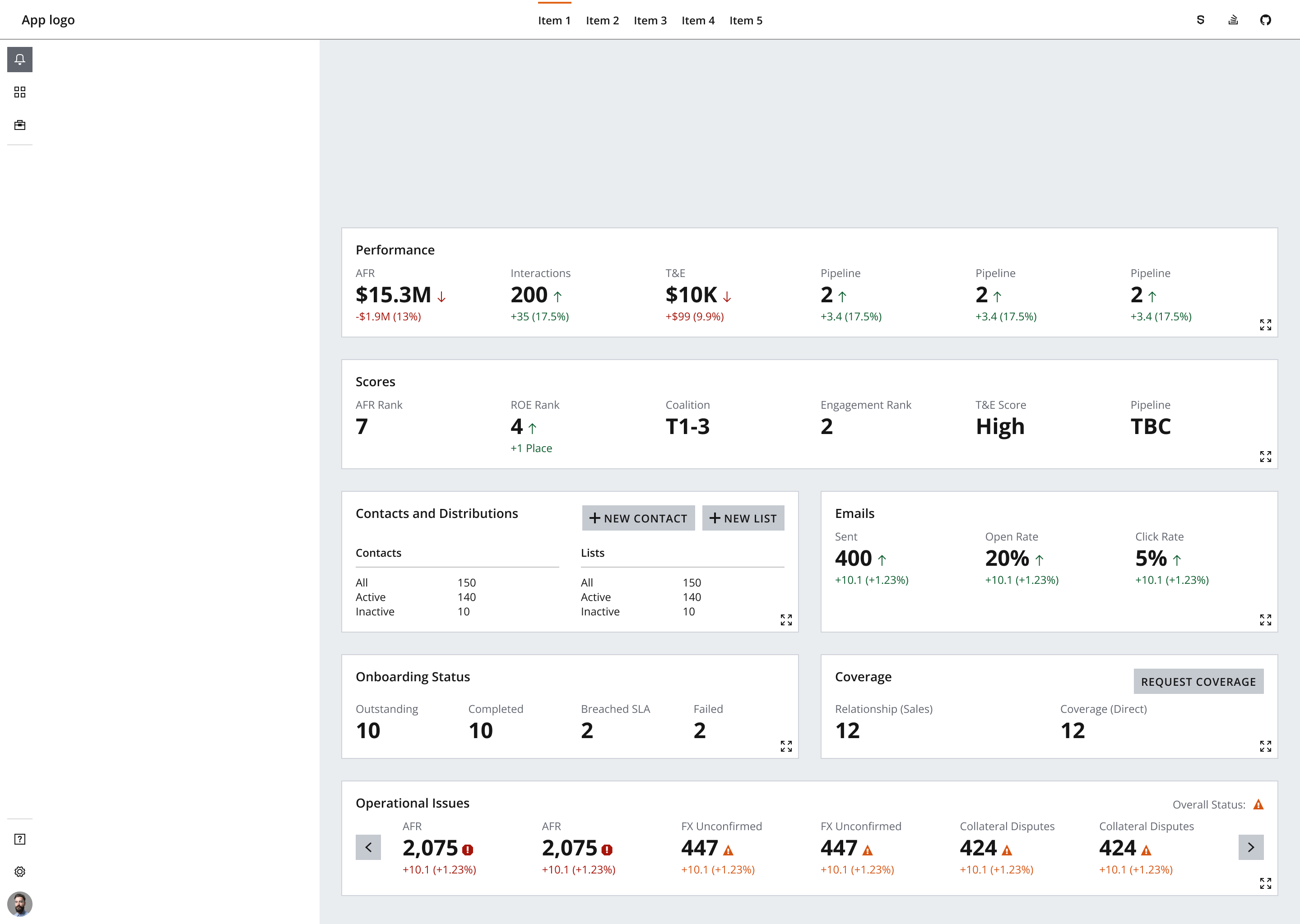The image size is (1300, 924).
Task: Expand the Emails panel
Action: click(x=1265, y=619)
